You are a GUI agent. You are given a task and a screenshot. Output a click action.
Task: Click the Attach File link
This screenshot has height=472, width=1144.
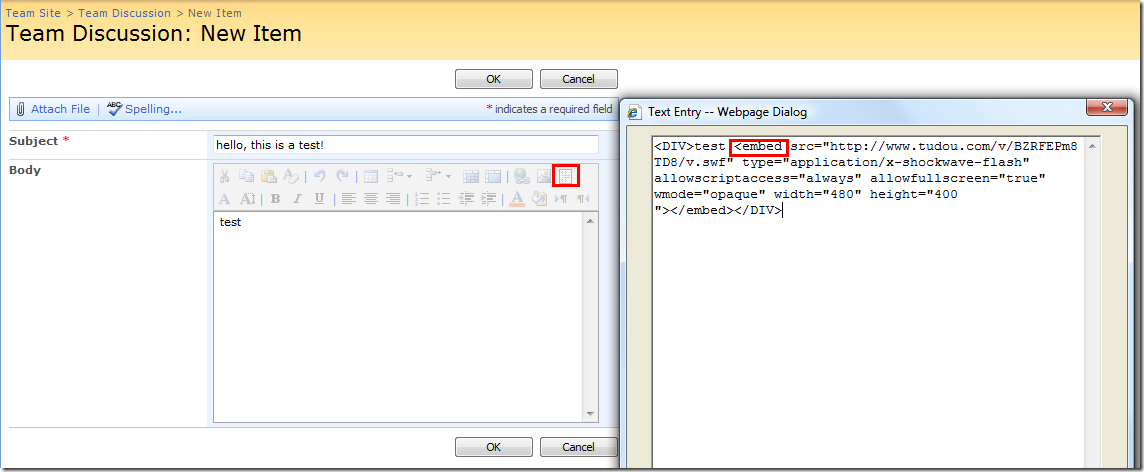point(61,109)
